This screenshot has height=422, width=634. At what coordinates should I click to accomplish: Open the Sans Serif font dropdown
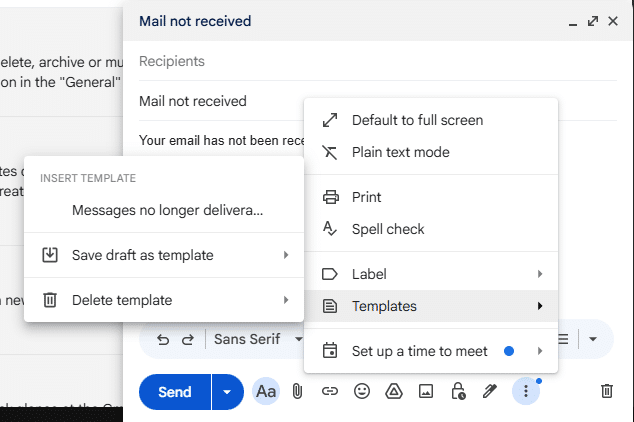click(257, 339)
